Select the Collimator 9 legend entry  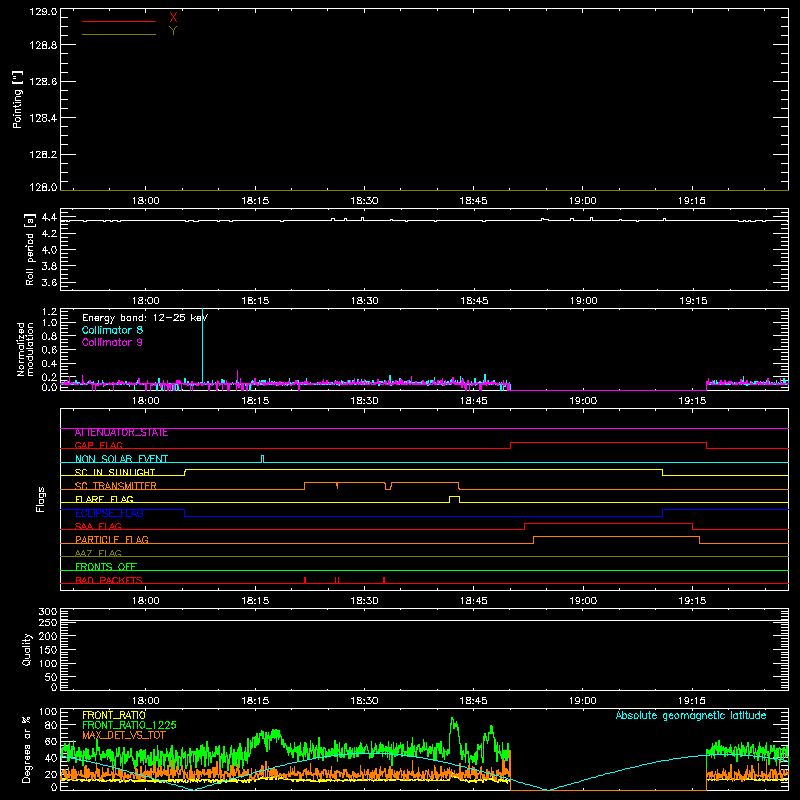tap(112, 342)
